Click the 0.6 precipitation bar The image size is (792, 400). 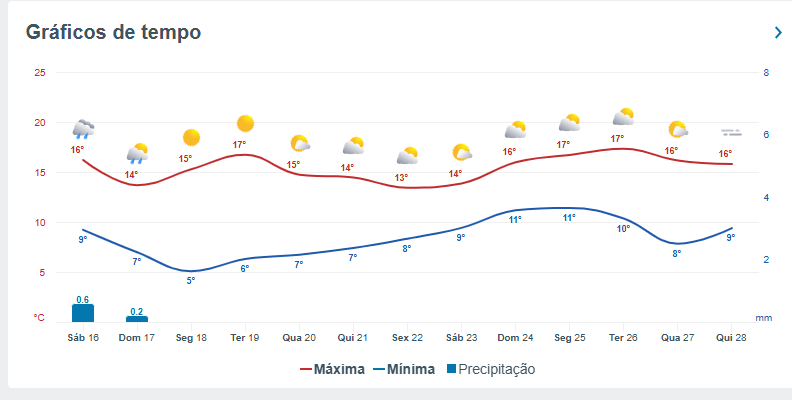click(83, 313)
